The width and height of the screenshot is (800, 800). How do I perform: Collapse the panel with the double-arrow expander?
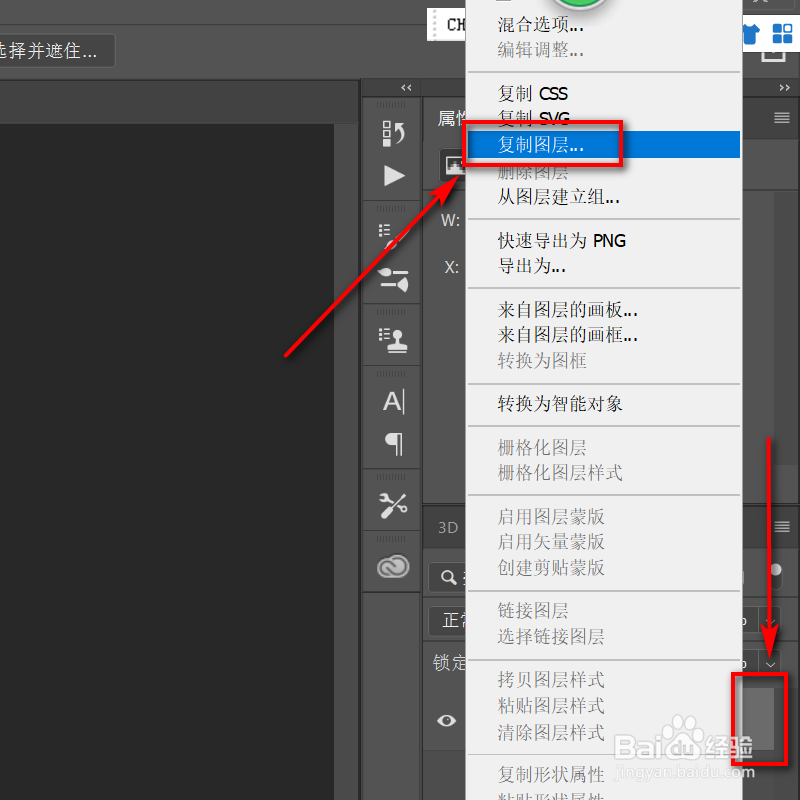coord(405,87)
